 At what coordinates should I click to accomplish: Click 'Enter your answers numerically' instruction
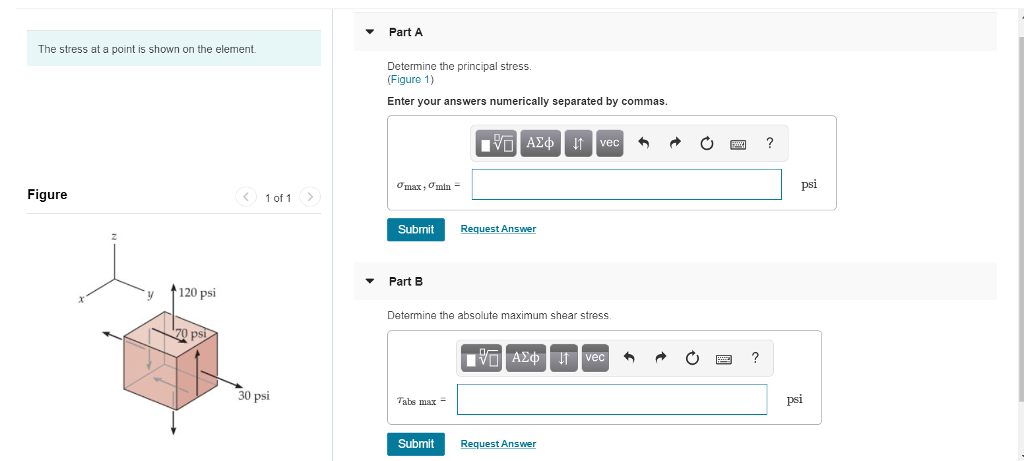click(x=528, y=102)
